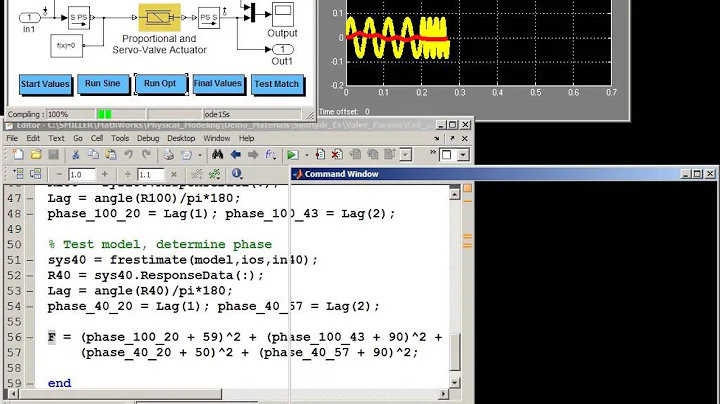Click the multiply button after the 1.1 field
Screen dimensions: 720x404
coord(174,174)
